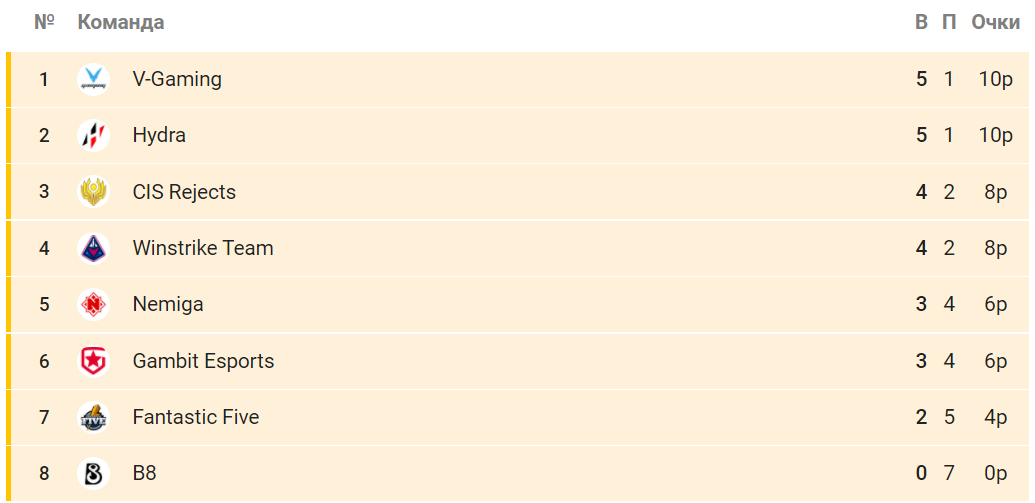
Task: Open the Fantastic Five team link
Action: [x=196, y=417]
